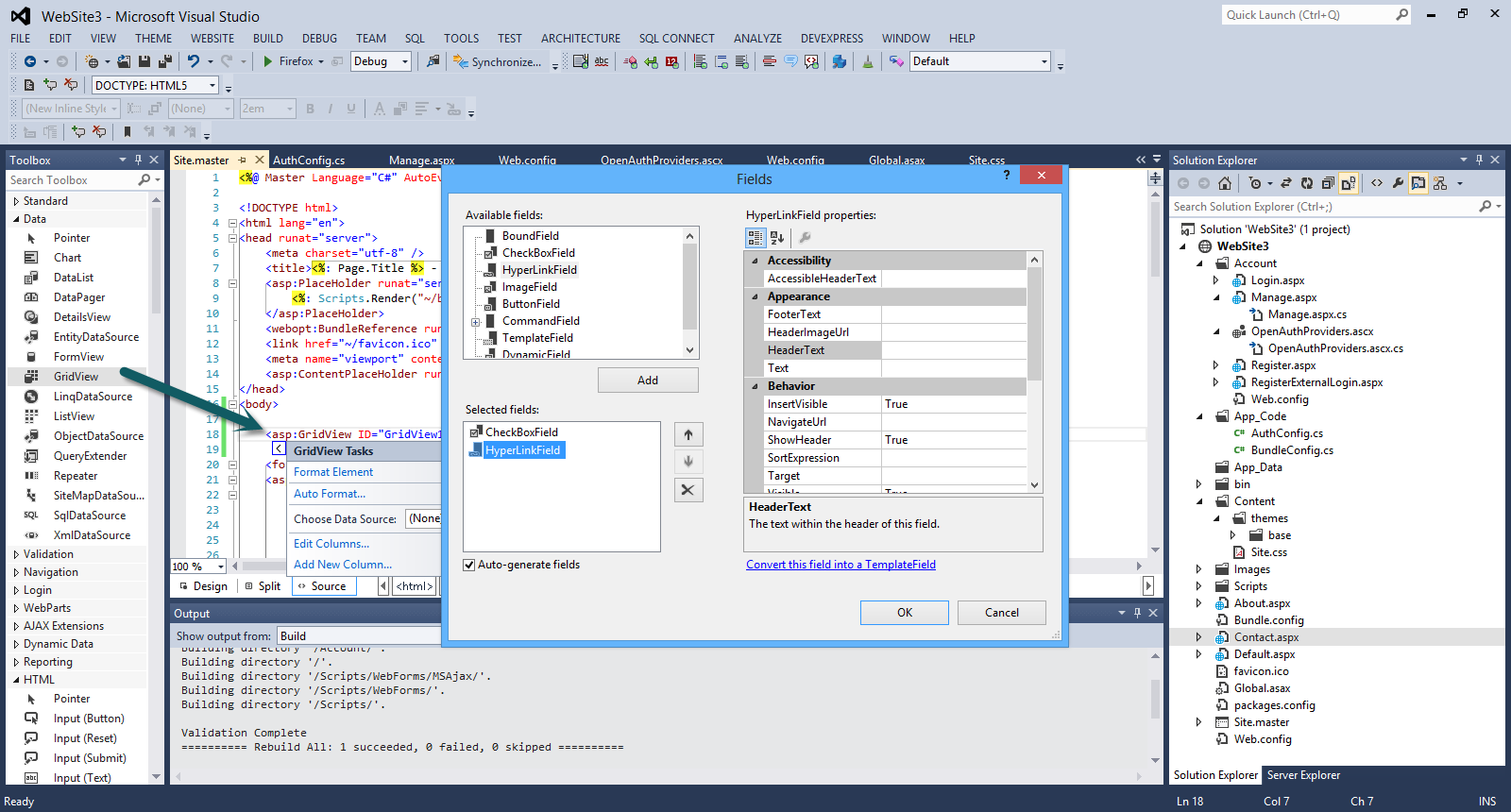This screenshot has width=1511, height=812.
Task: Pin the Toolbox panel with the pushpin icon
Action: (138, 160)
